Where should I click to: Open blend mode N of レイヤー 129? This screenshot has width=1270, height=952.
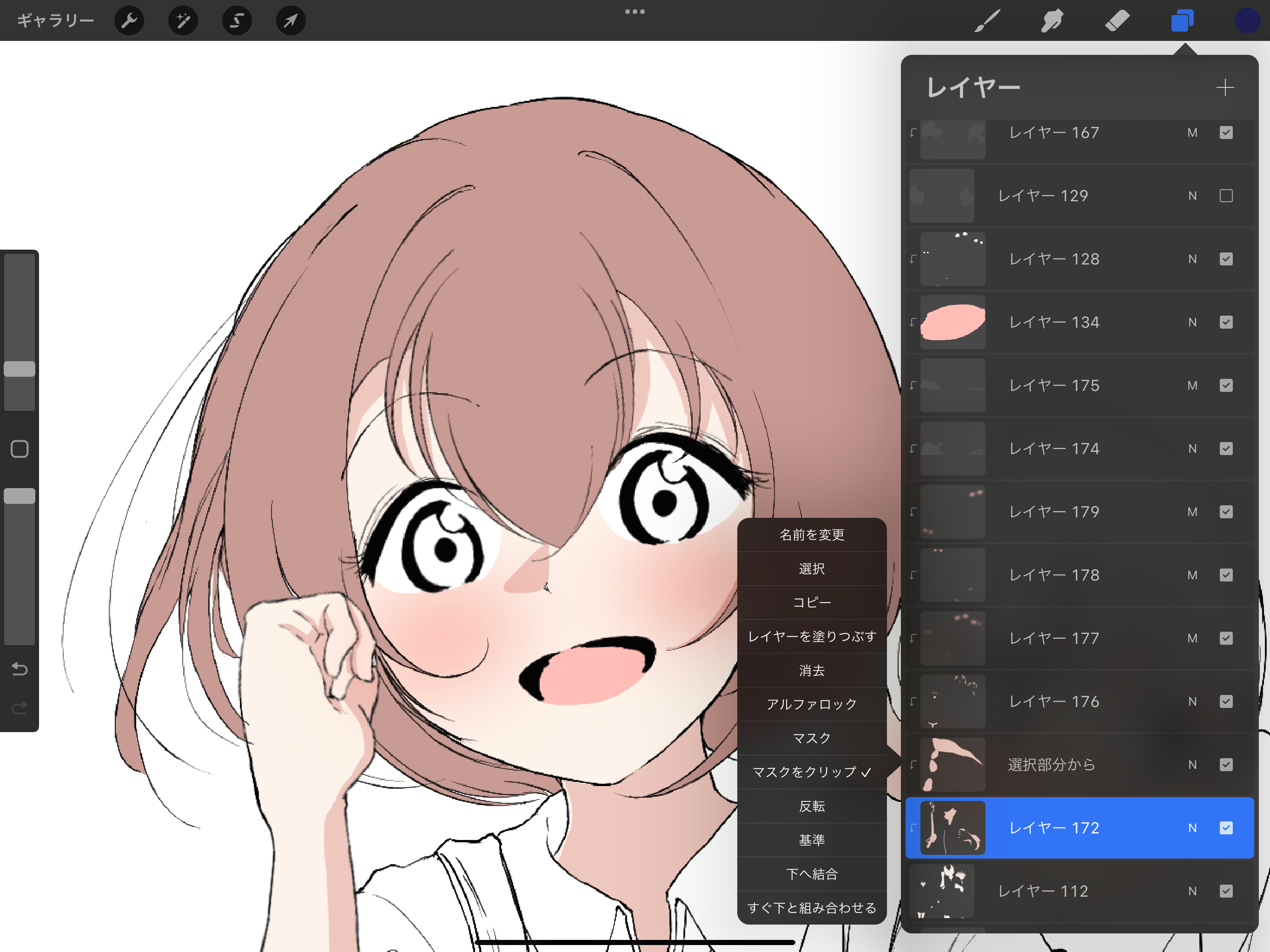pos(1192,196)
